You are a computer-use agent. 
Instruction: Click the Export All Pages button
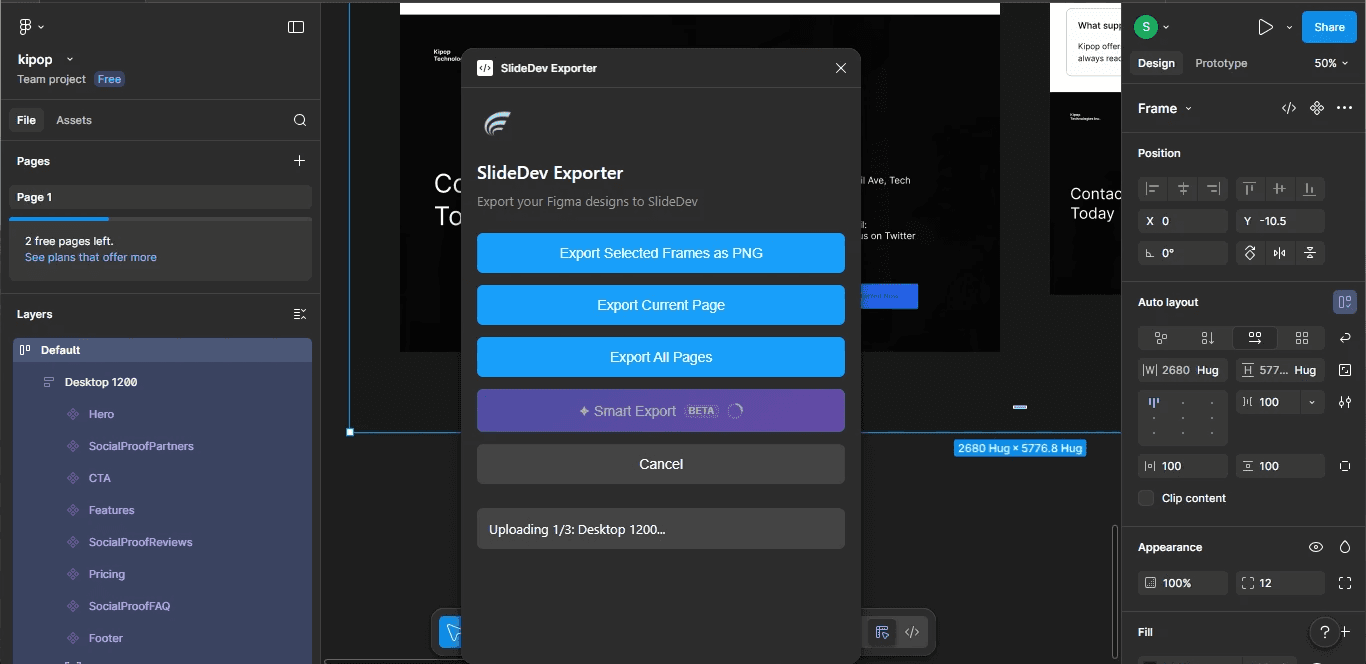point(660,357)
